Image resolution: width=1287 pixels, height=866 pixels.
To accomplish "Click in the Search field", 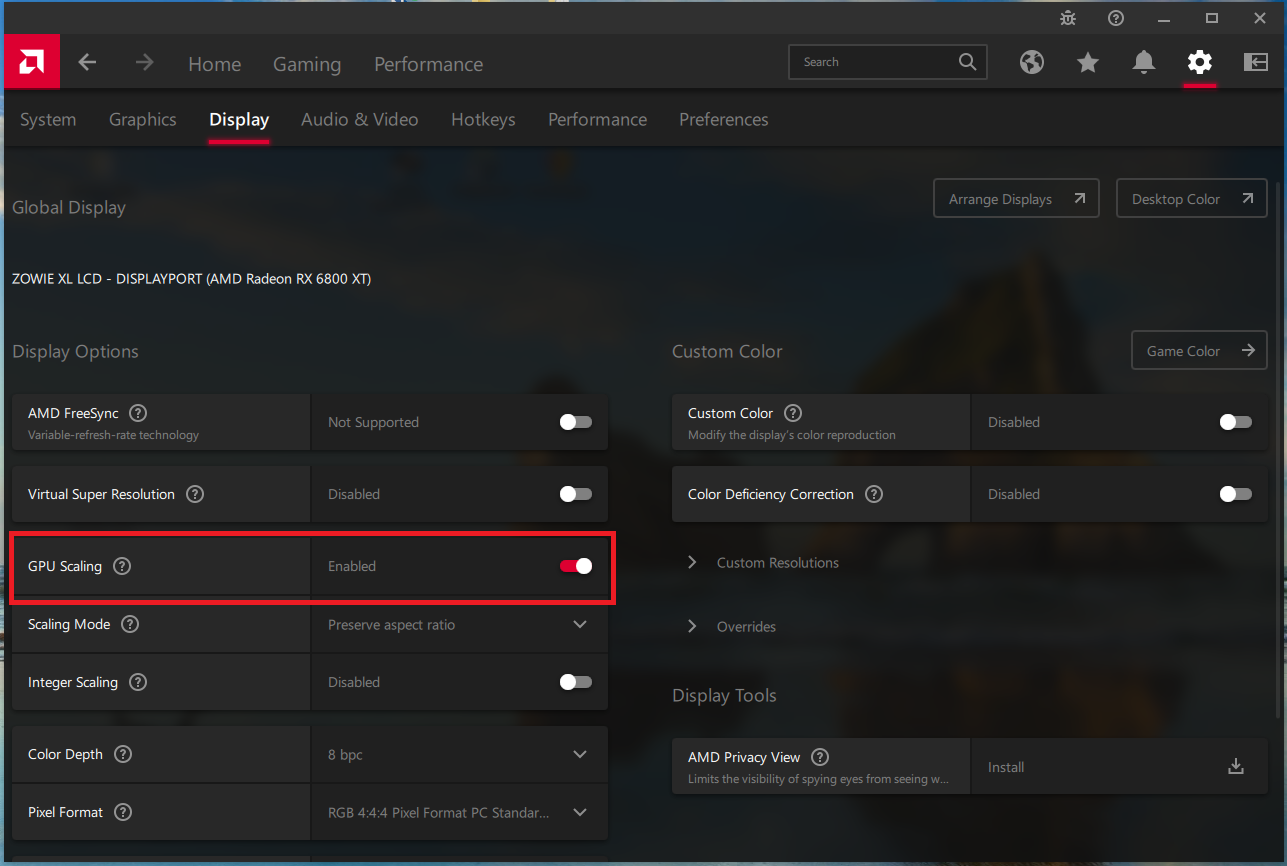I will 875,62.
